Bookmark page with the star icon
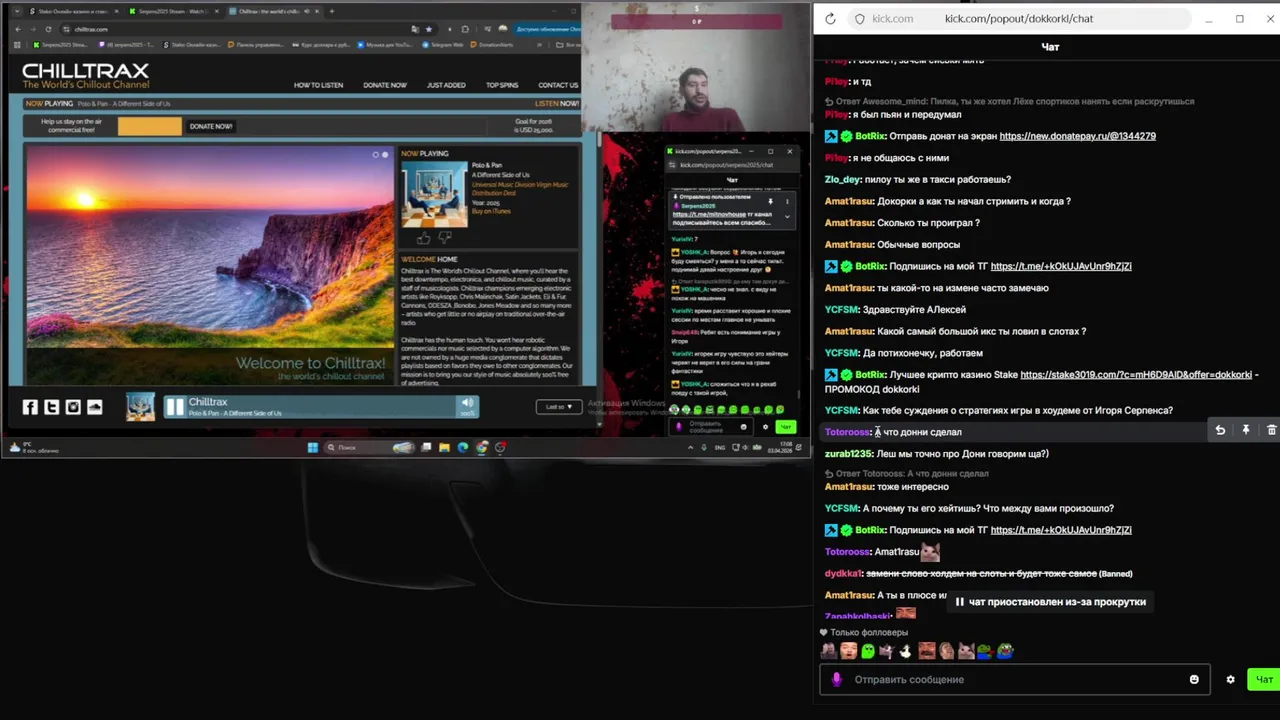The width and height of the screenshot is (1280, 720). (x=429, y=29)
